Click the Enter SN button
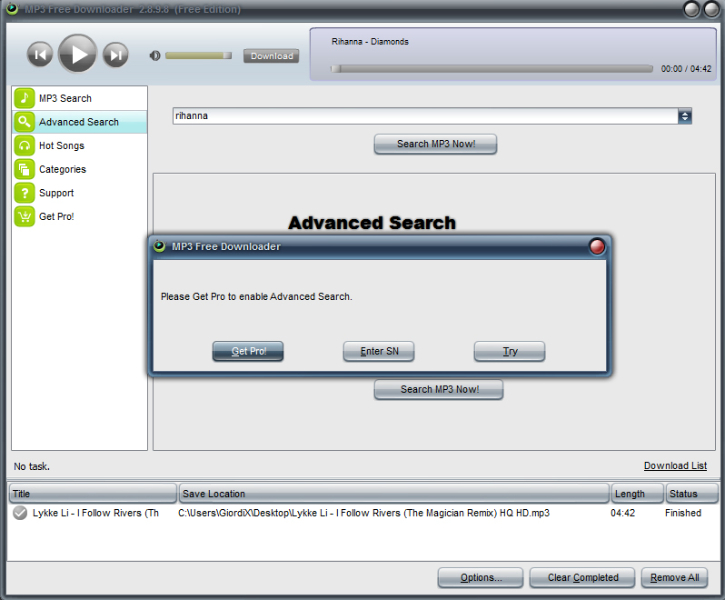The width and height of the screenshot is (725, 600). (379, 351)
